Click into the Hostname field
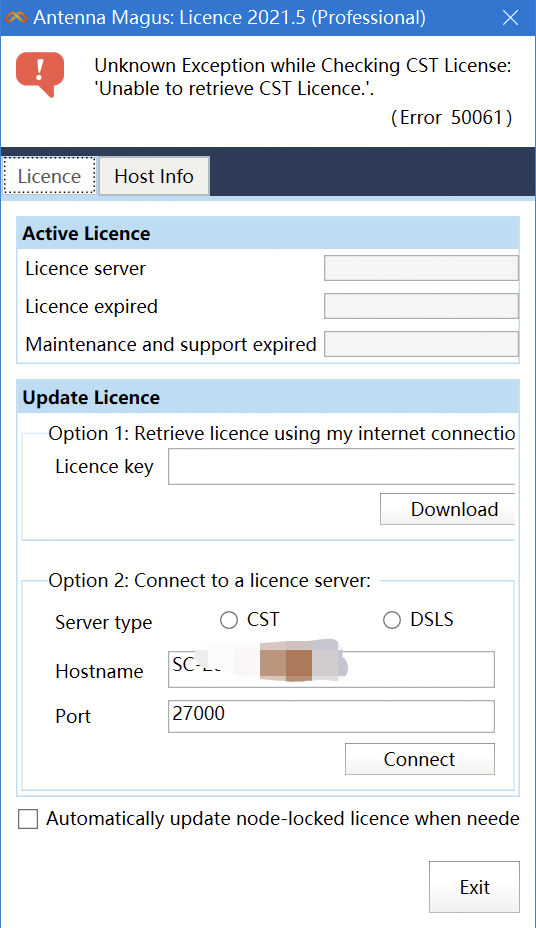This screenshot has width=536, height=928. click(x=331, y=669)
